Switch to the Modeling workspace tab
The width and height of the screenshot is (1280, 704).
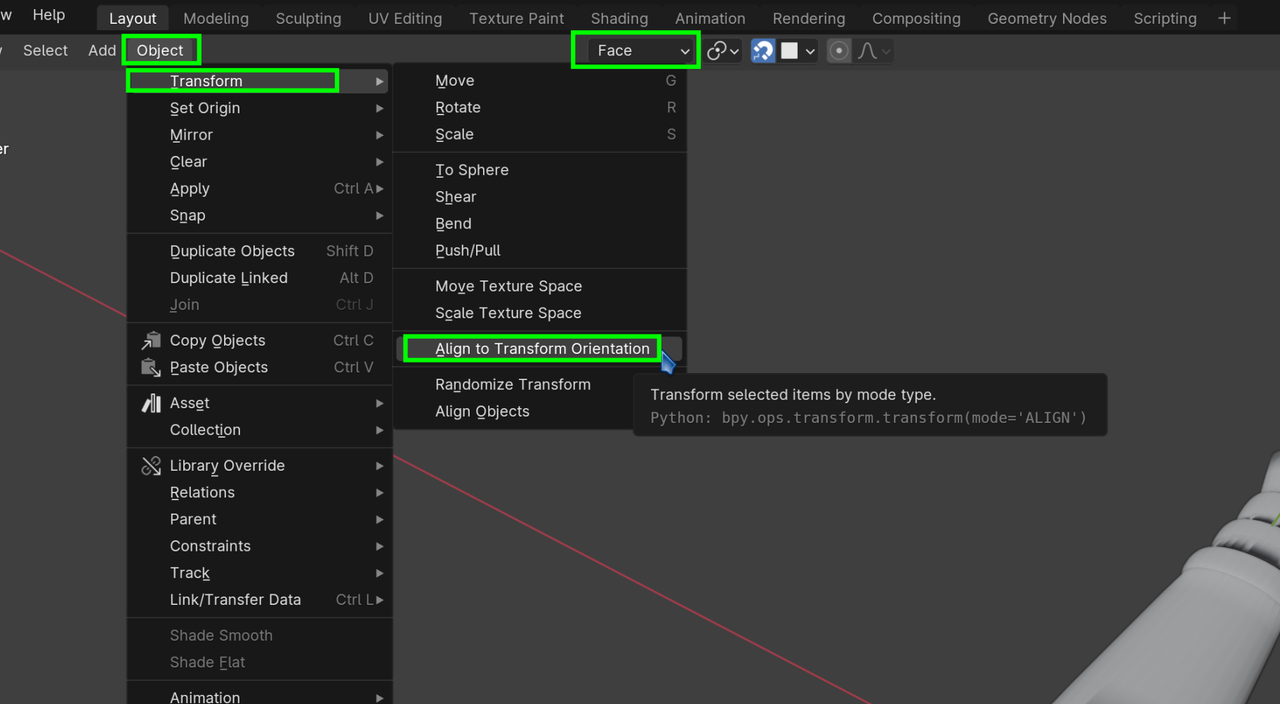tap(216, 18)
